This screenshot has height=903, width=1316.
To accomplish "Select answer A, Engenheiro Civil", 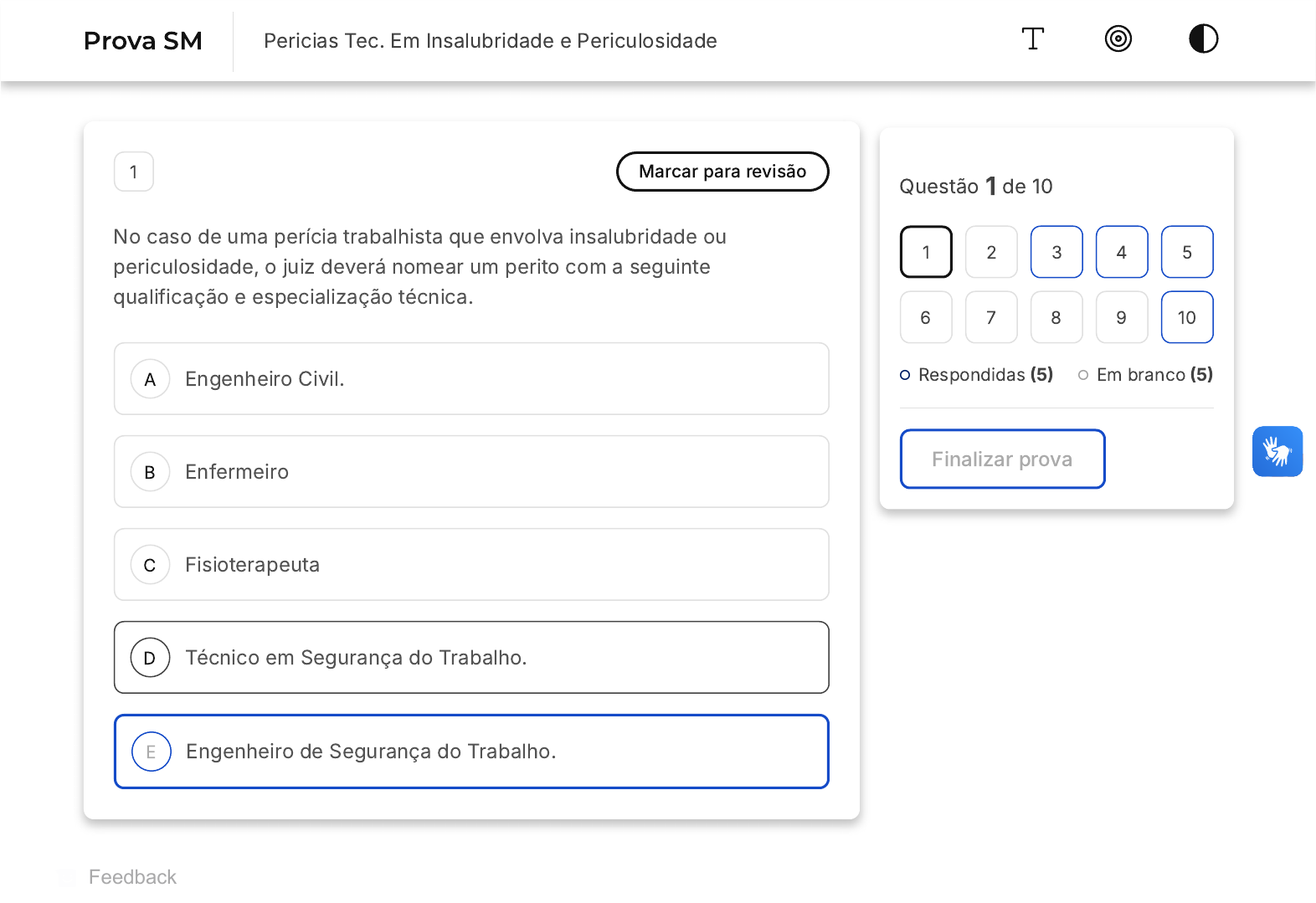I will [471, 379].
